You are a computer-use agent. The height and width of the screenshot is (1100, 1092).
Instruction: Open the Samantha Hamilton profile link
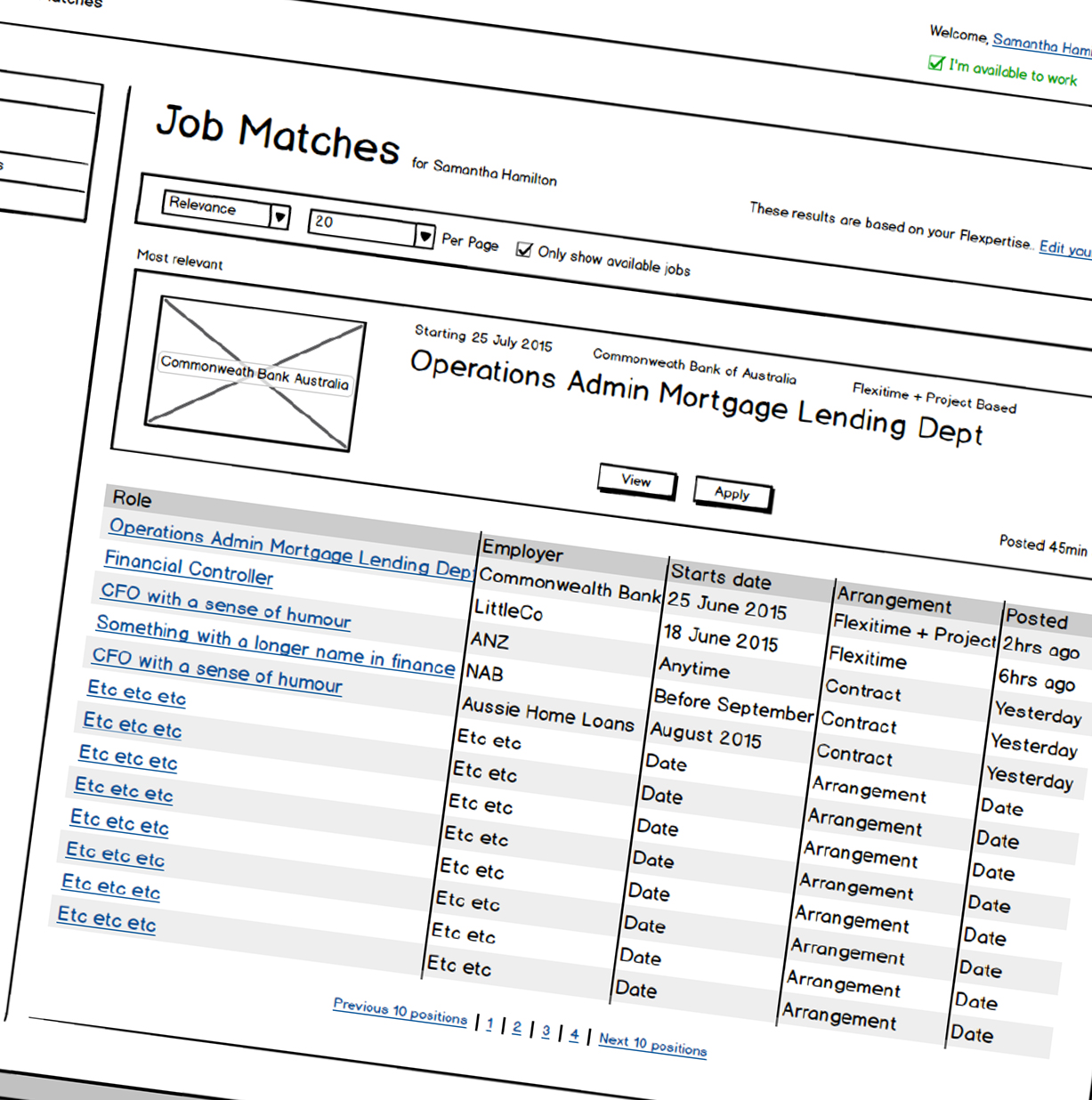1040,44
